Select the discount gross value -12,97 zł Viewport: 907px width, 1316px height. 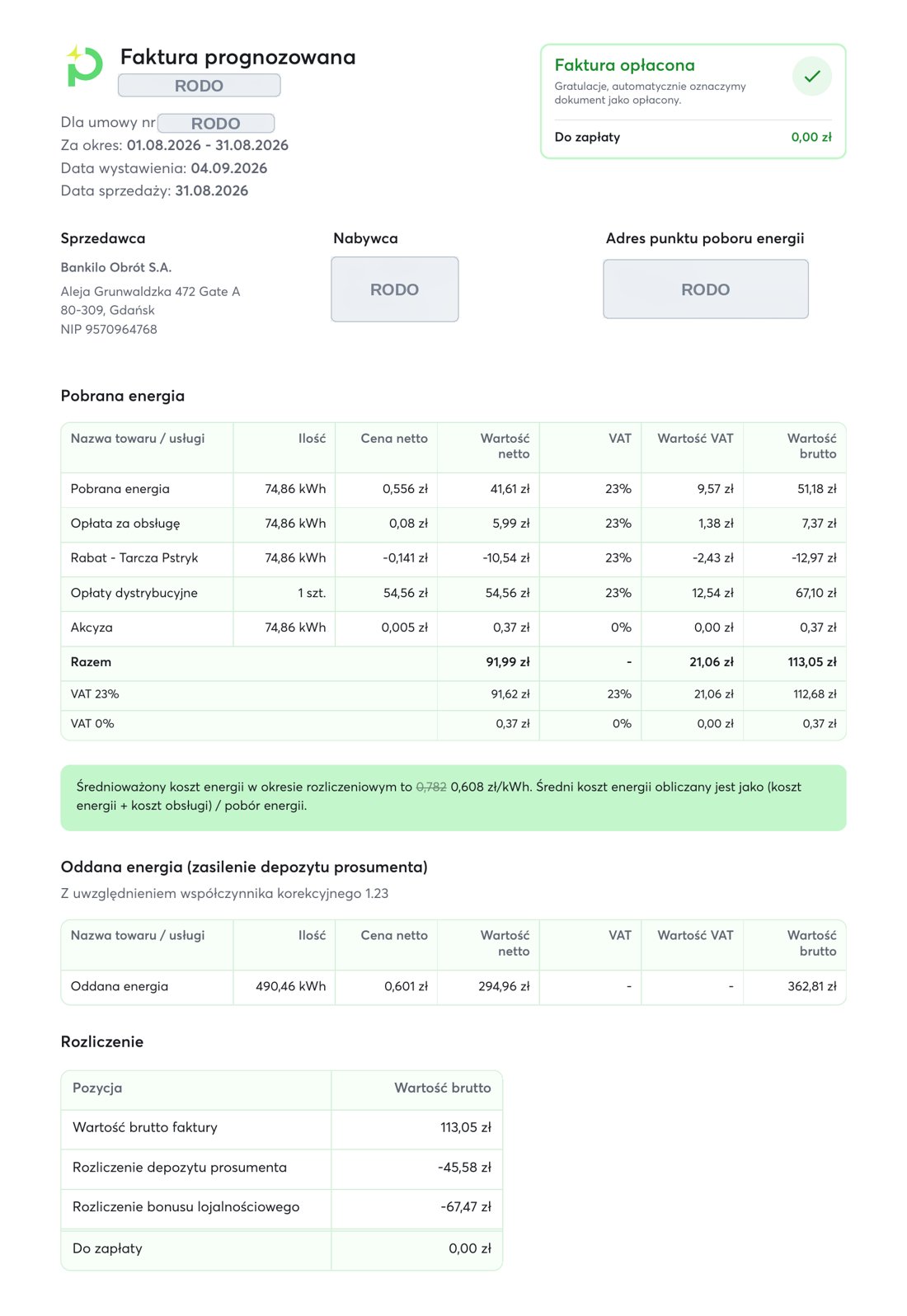814,558
